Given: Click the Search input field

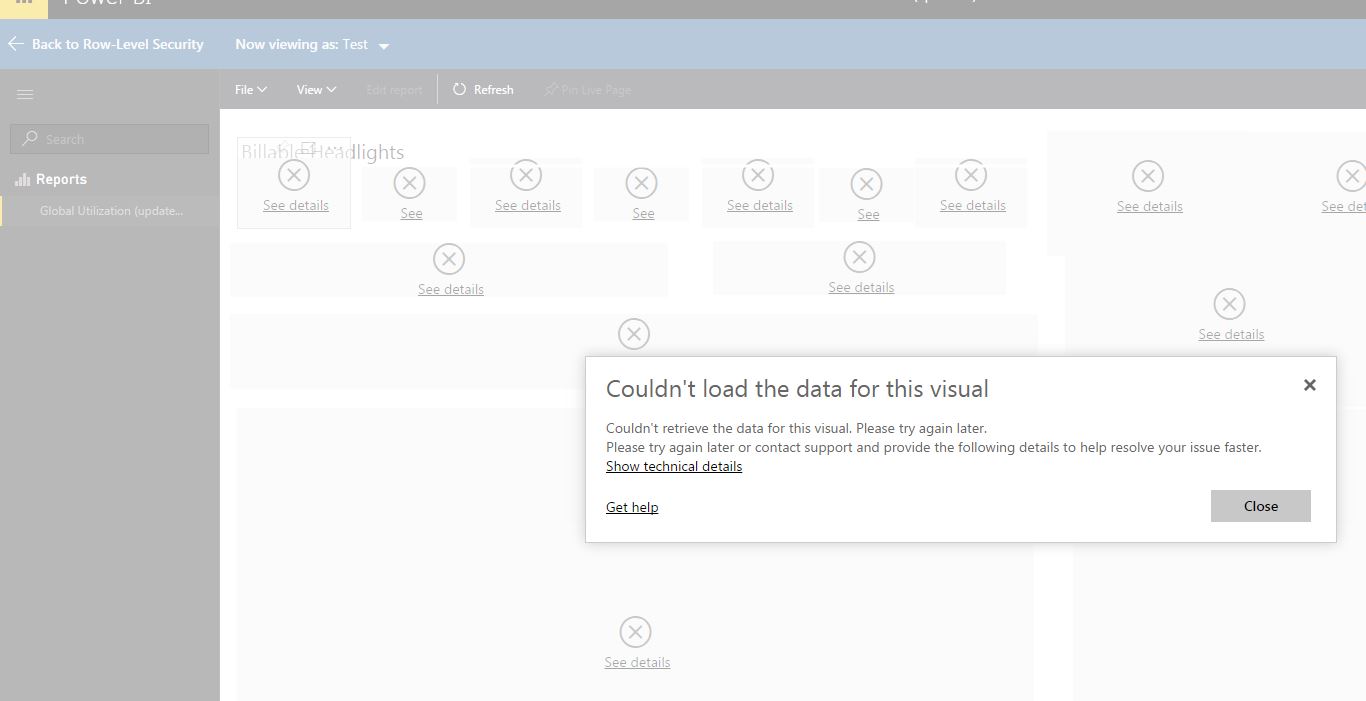Looking at the screenshot, I should [x=110, y=139].
